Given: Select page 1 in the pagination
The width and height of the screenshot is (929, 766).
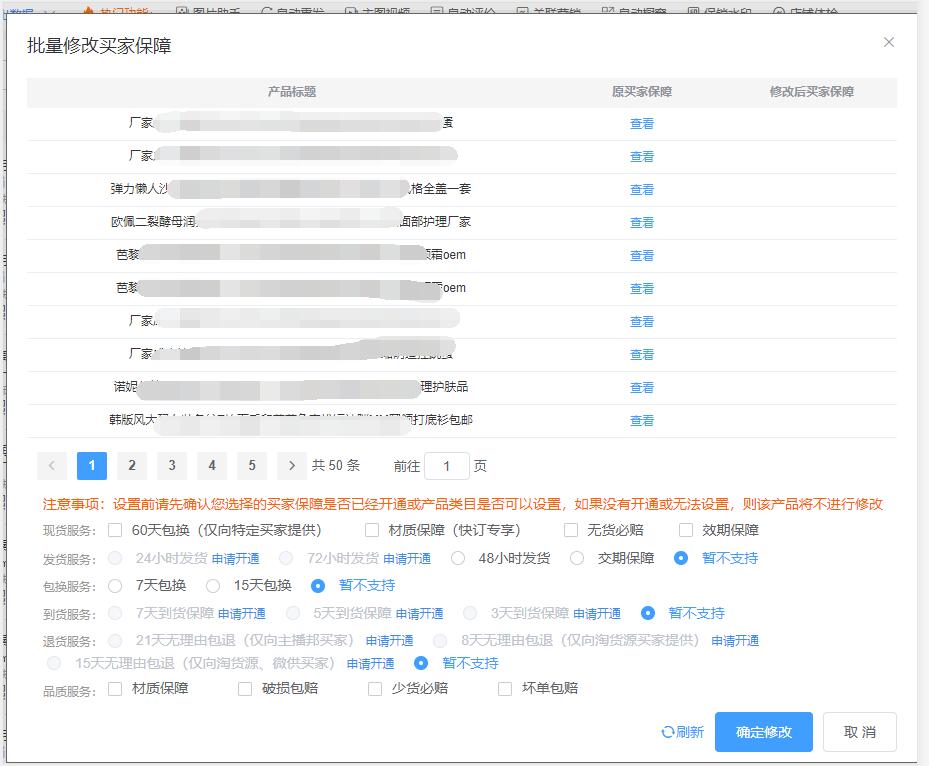Looking at the screenshot, I should click(x=92, y=466).
